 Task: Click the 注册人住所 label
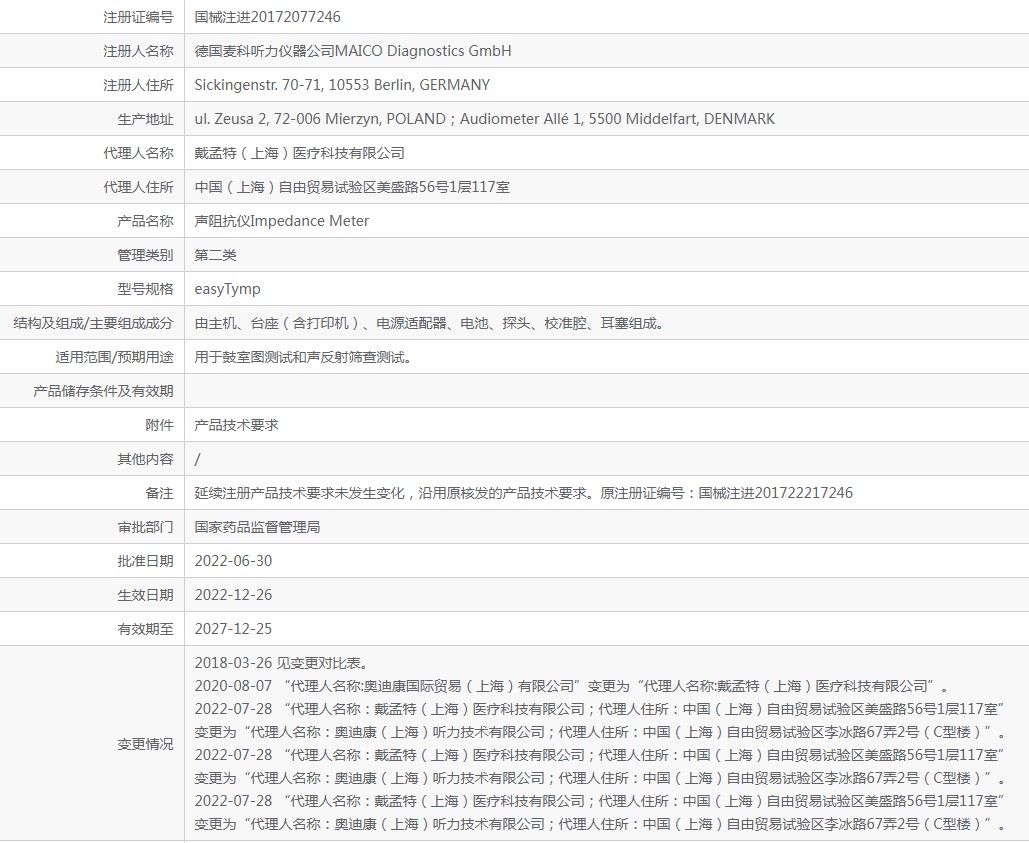coord(138,85)
